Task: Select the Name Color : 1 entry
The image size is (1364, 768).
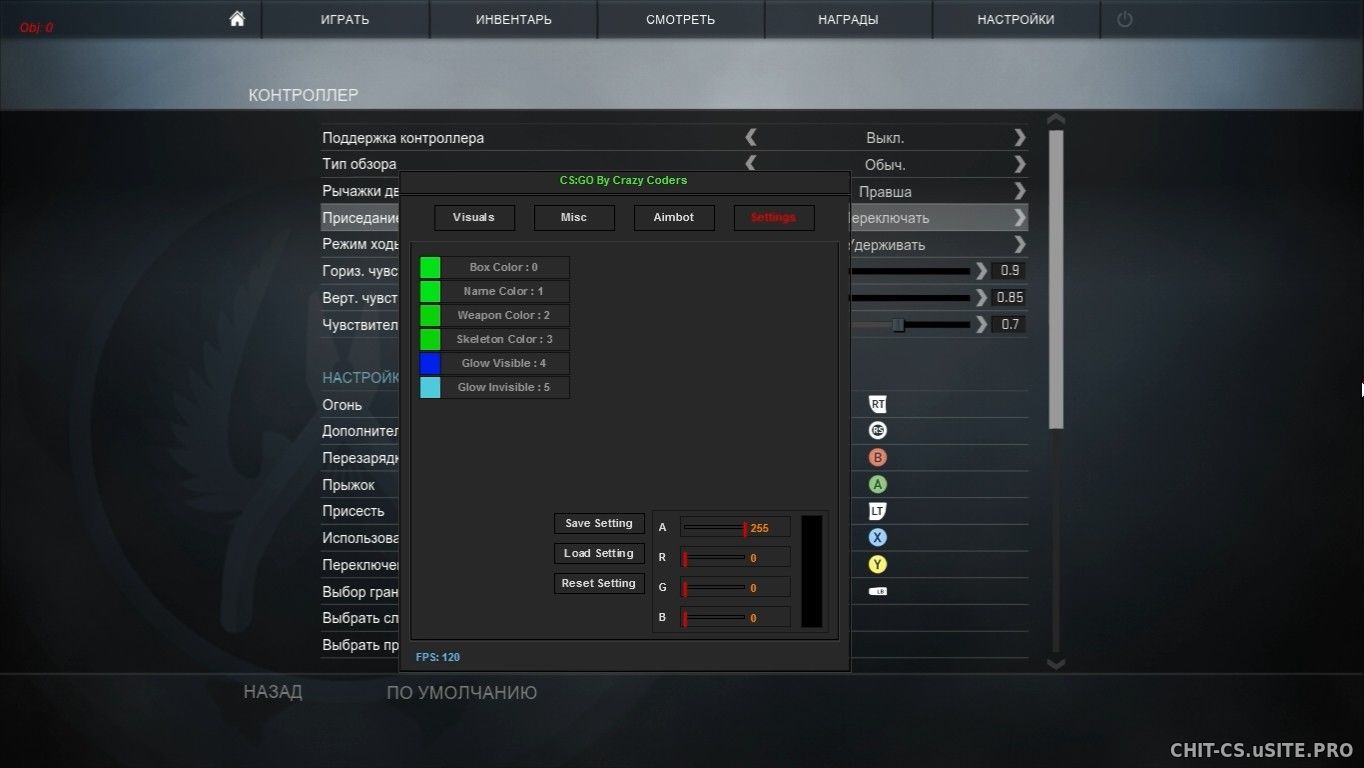Action: pyautogui.click(x=505, y=291)
